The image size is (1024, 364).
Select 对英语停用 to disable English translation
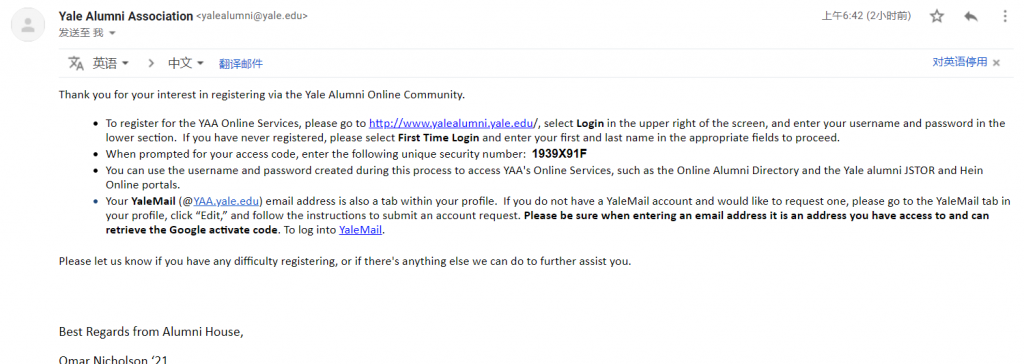coord(959,62)
